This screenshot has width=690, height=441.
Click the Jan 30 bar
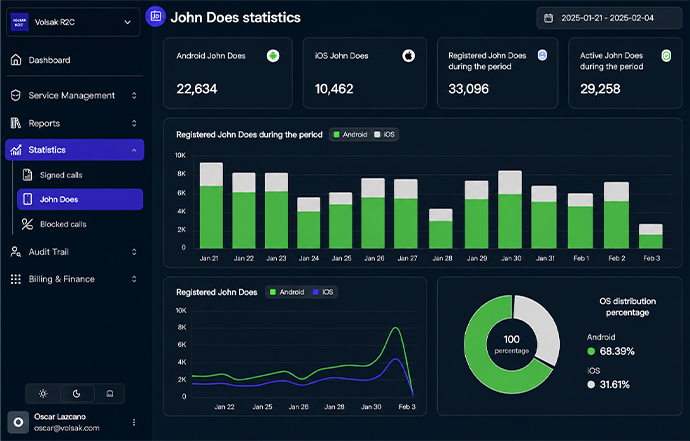pos(510,209)
